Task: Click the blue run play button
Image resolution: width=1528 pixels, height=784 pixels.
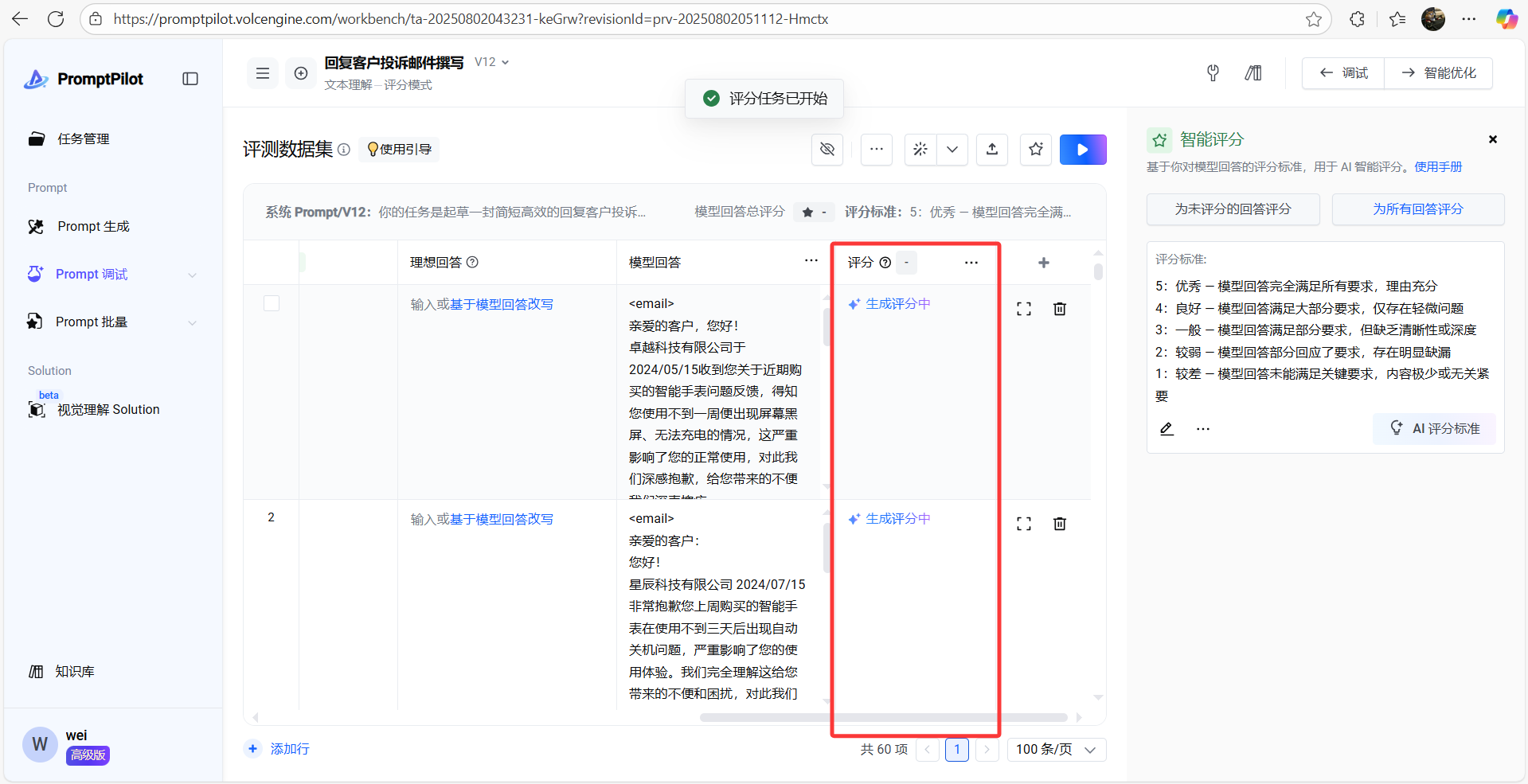Action: [1082, 150]
